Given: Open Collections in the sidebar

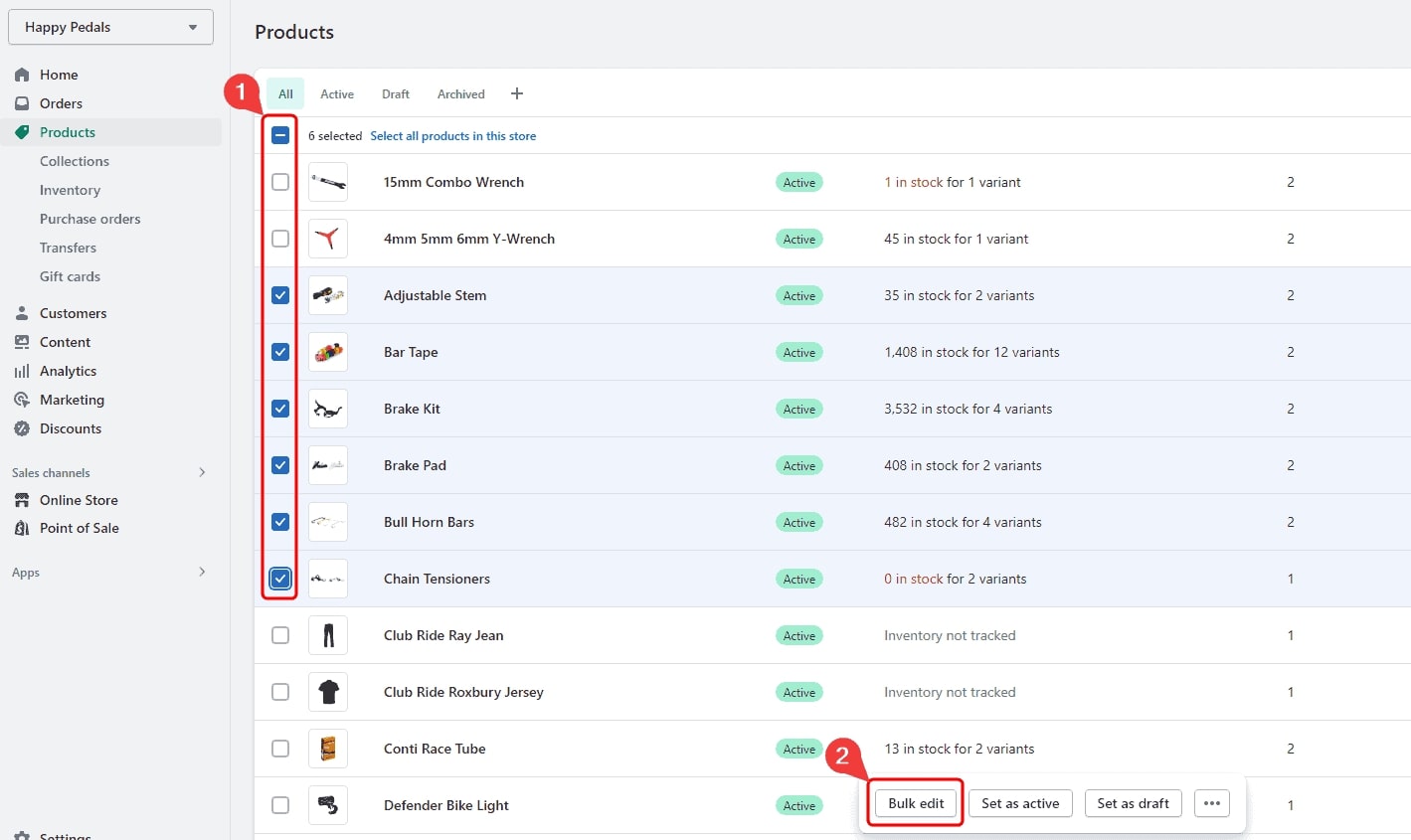Looking at the screenshot, I should pos(75,161).
